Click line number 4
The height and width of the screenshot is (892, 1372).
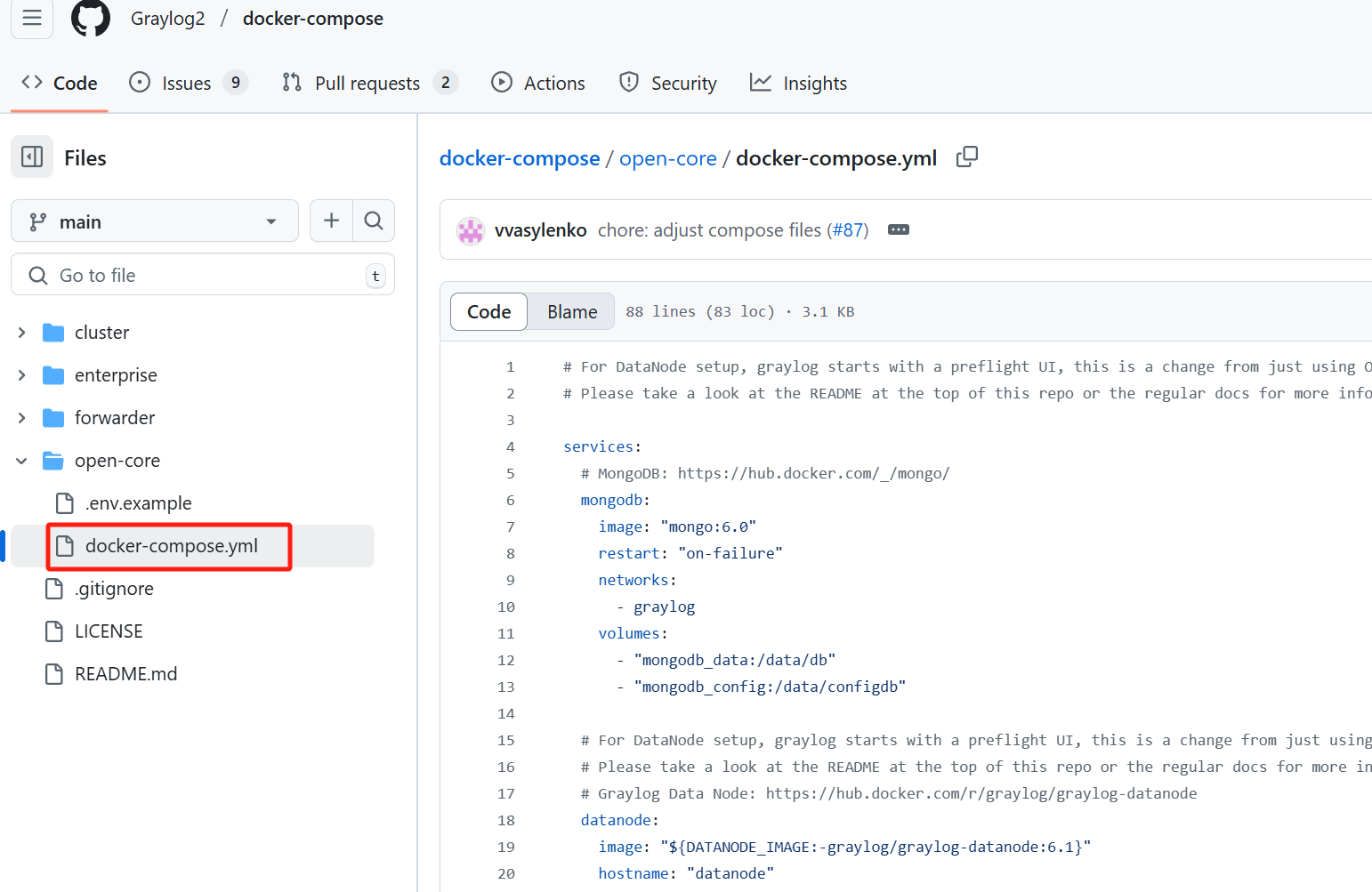click(511, 446)
